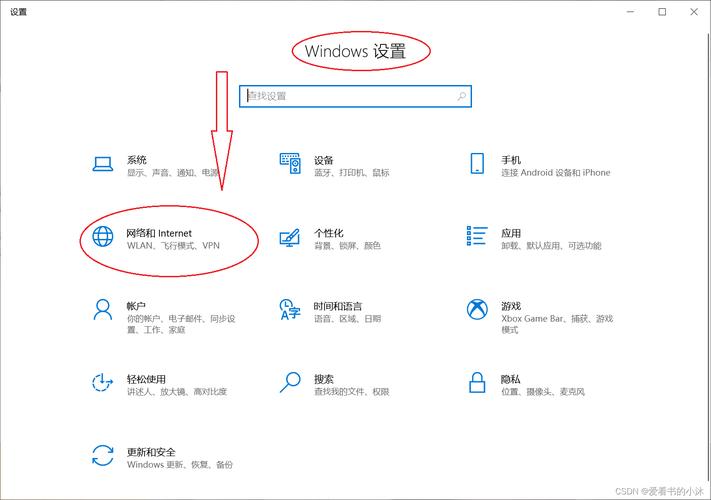This screenshot has height=500, width=711.
Task: Open the 时间和语言 settings title
Action: [x=338, y=306]
